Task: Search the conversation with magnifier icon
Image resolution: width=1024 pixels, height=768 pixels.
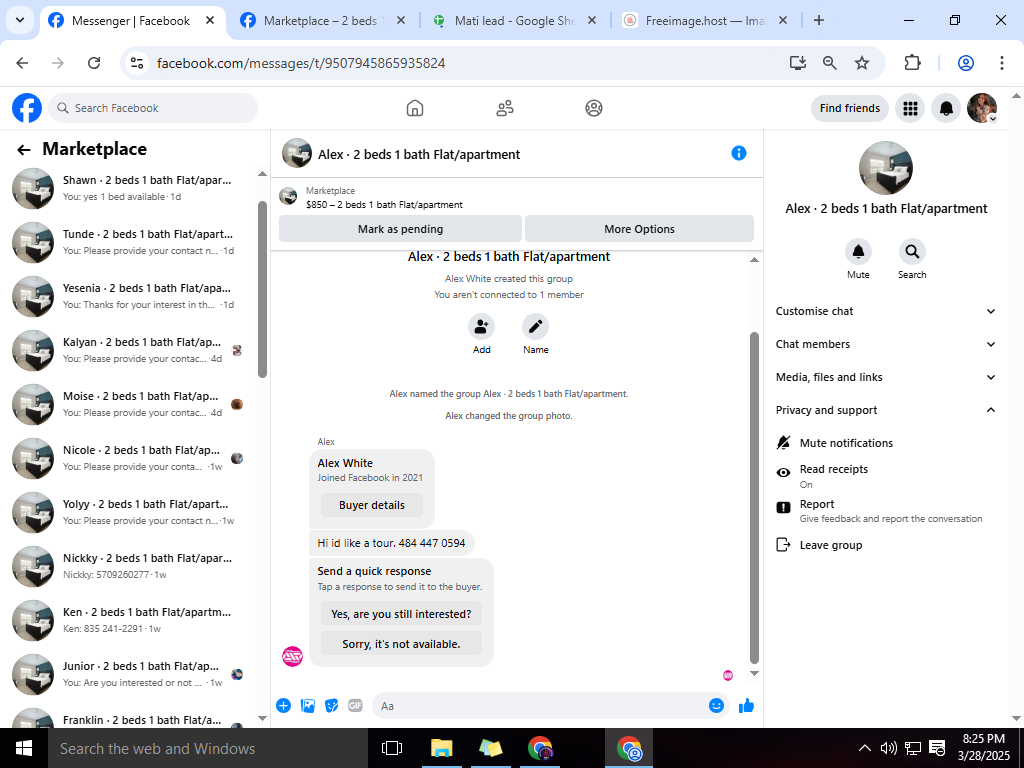Action: [x=912, y=251]
